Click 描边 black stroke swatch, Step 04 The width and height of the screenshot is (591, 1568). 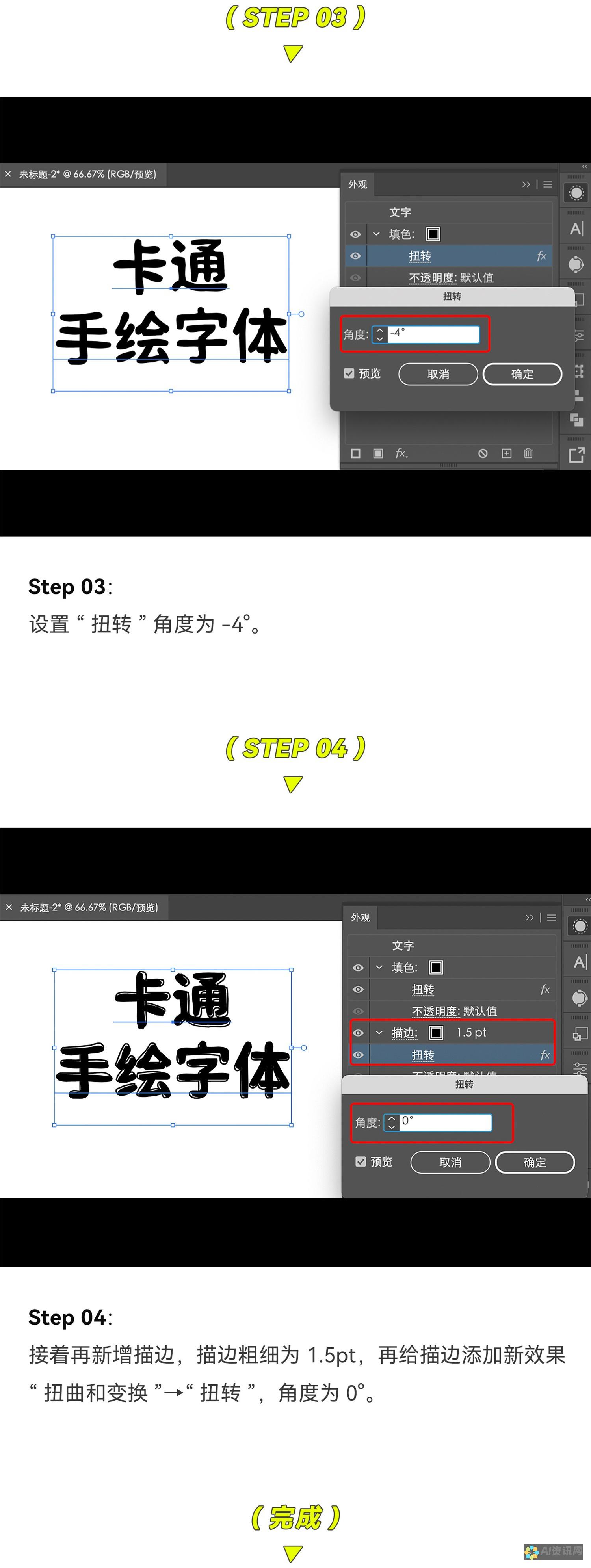(x=436, y=1033)
